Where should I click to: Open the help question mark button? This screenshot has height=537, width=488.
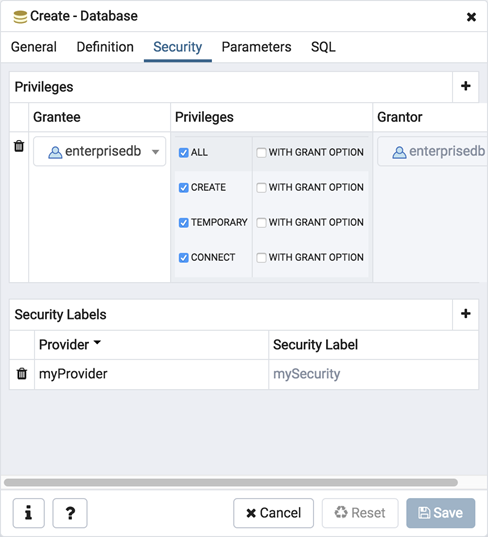(70, 513)
